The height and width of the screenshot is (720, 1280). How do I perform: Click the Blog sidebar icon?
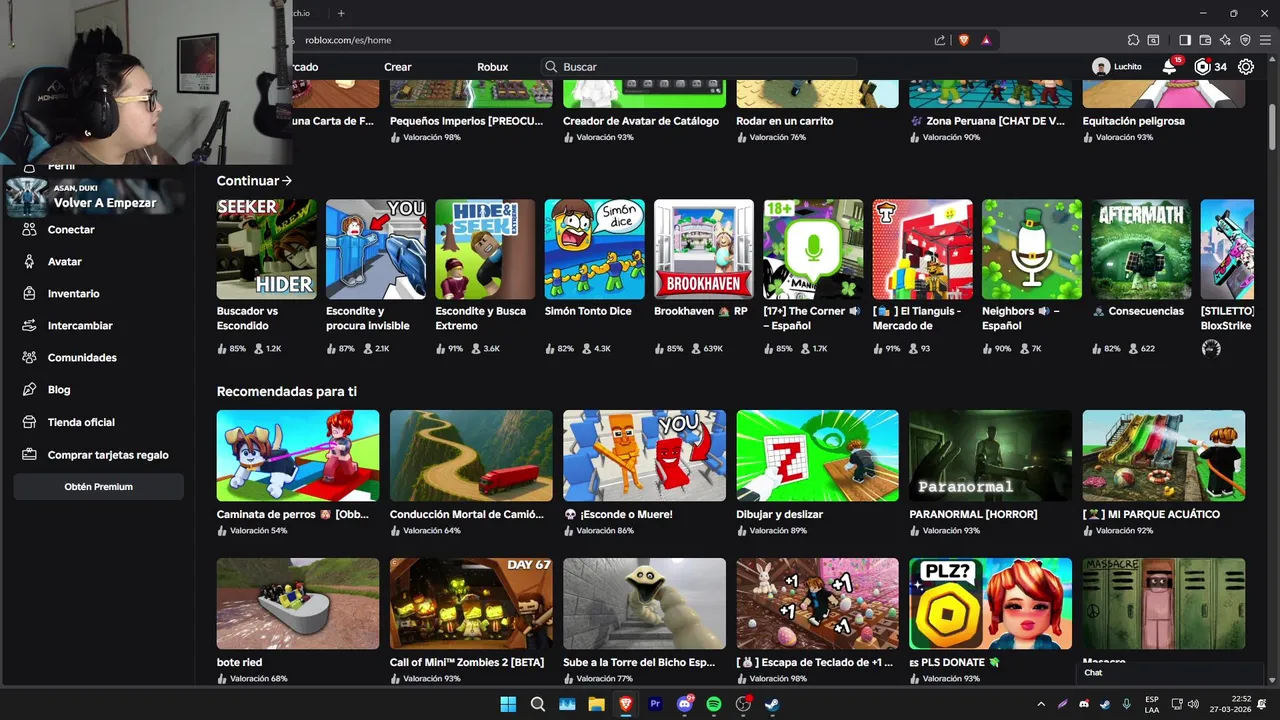(x=29, y=389)
